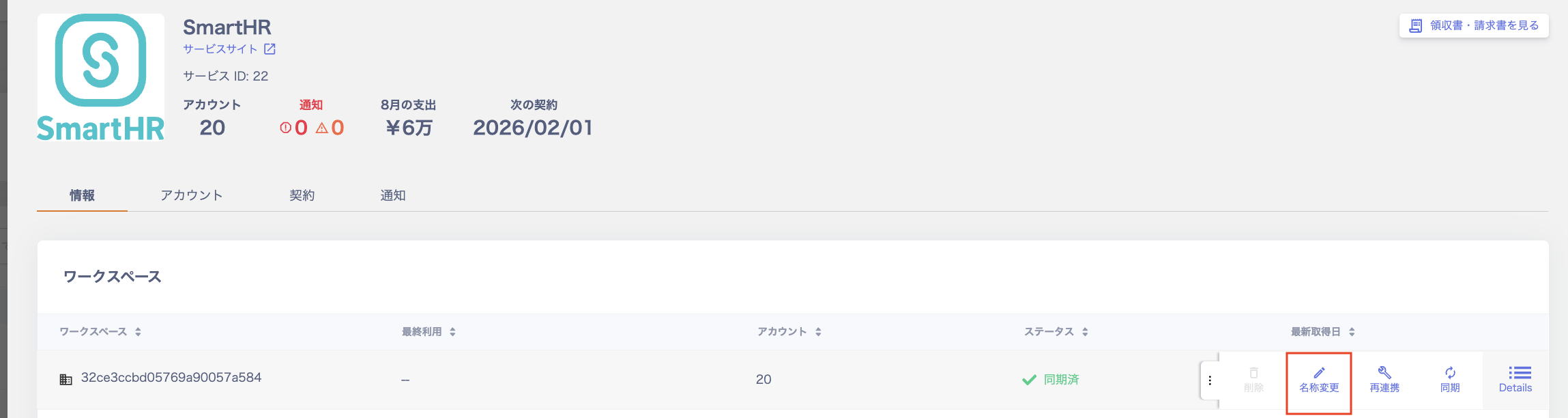Click the 削除 trash icon
The height and width of the screenshot is (418, 1568).
(x=1253, y=374)
